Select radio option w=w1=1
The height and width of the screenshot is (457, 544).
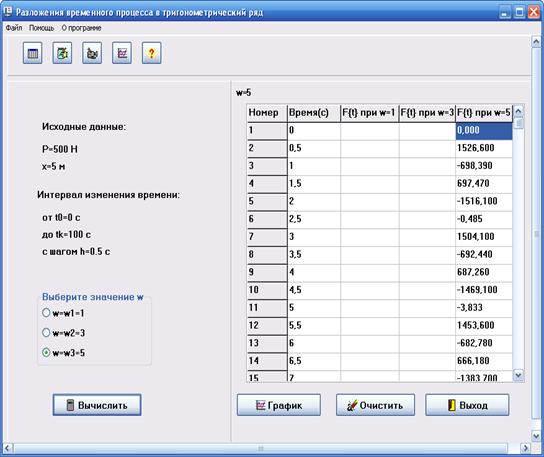click(46, 313)
